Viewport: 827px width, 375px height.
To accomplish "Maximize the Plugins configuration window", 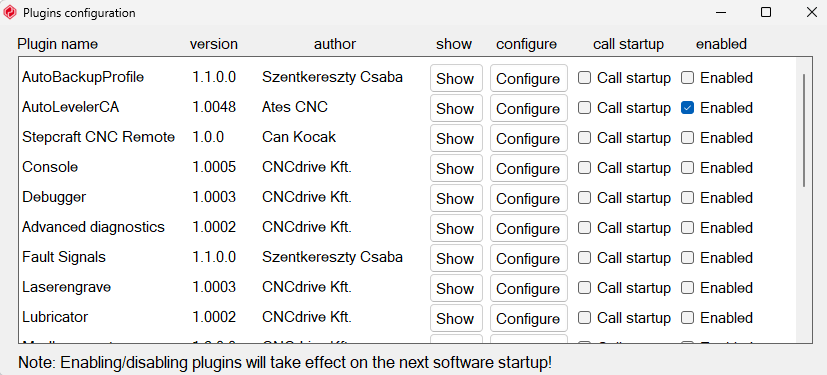I will coord(766,13).
